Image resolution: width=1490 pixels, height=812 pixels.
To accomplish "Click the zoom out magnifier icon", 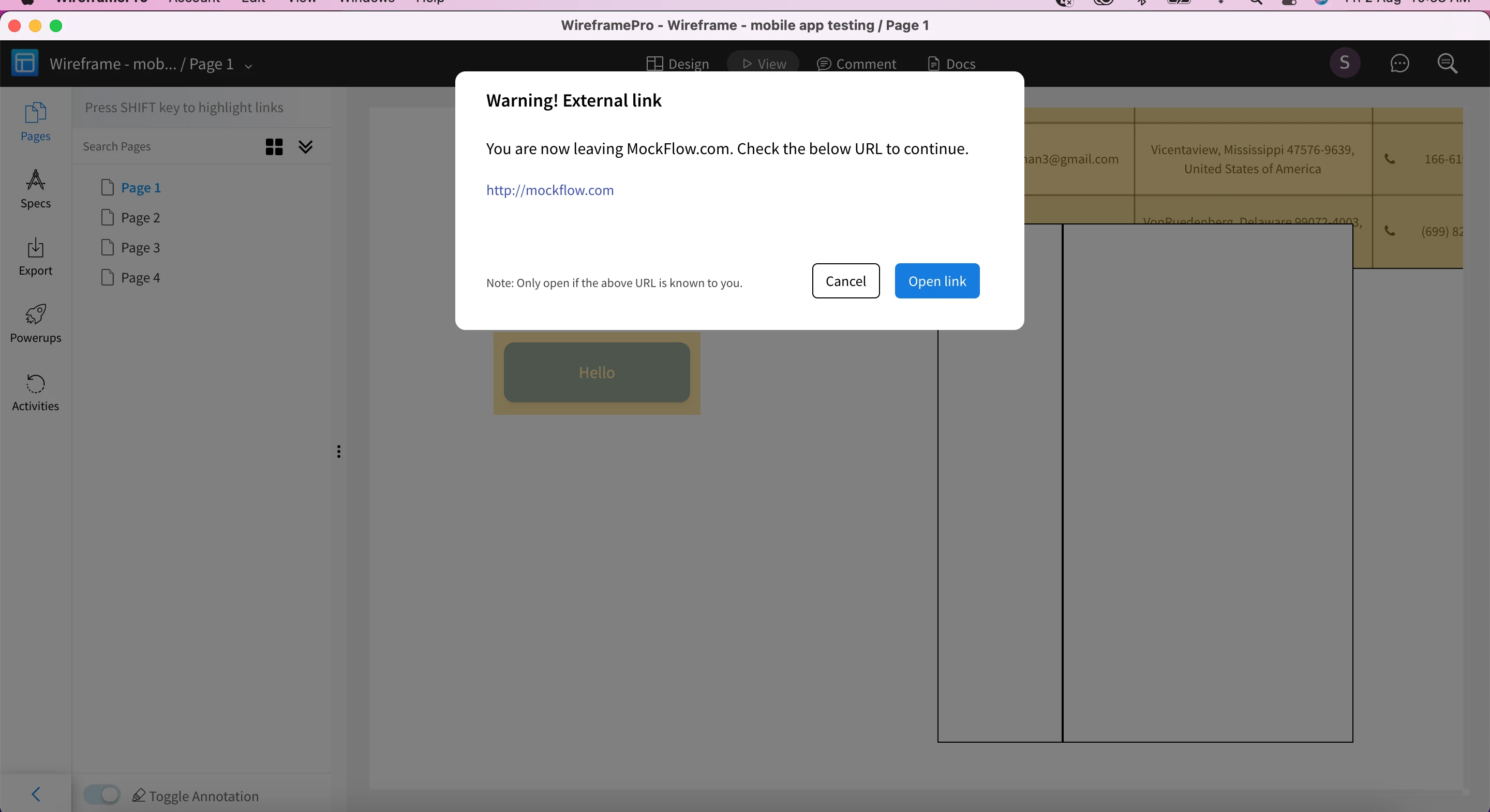I will pyautogui.click(x=1448, y=63).
